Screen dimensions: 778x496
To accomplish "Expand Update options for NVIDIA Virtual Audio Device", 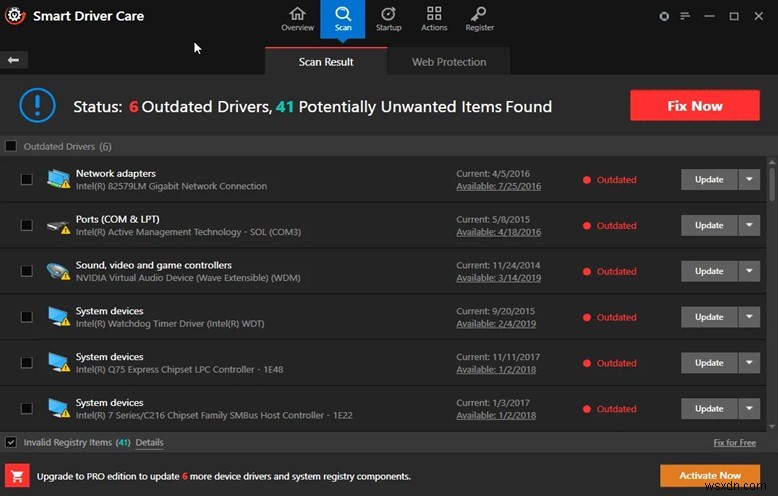I will pos(750,271).
